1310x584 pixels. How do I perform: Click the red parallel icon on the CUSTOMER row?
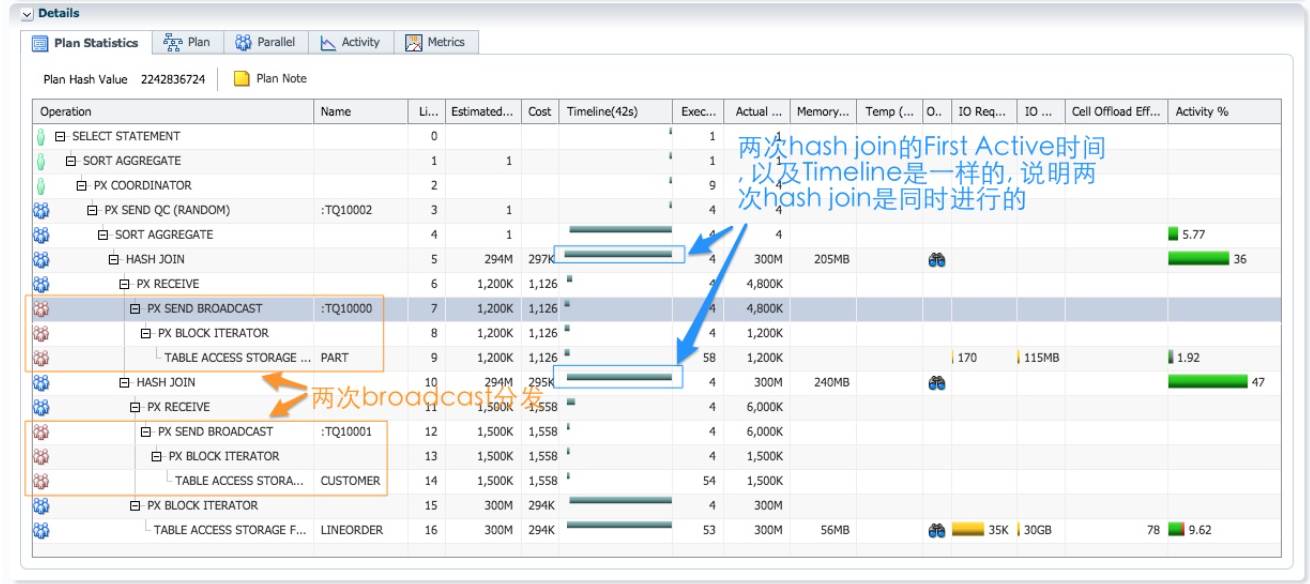(x=41, y=481)
